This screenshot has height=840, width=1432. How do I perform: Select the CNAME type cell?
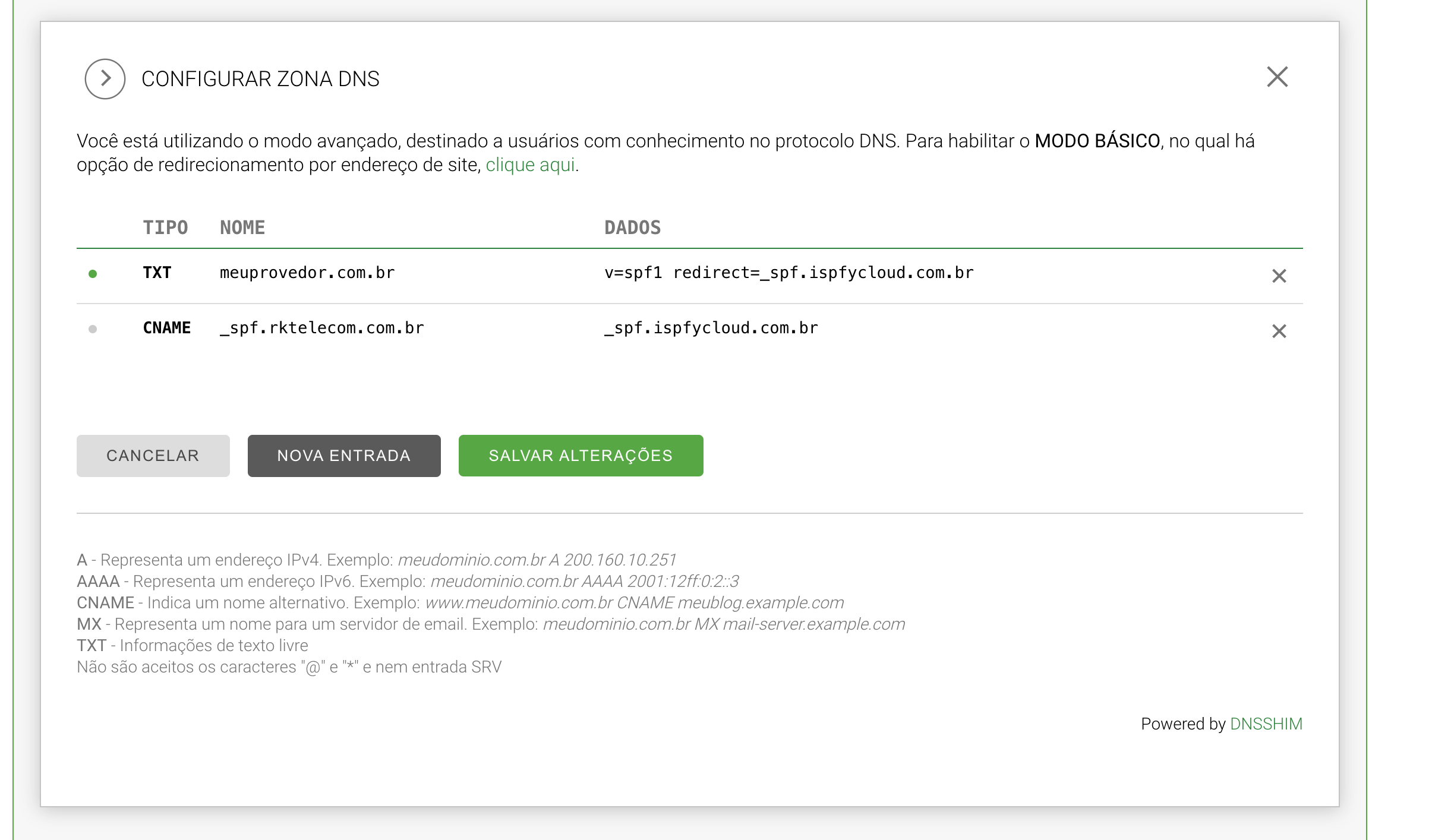coord(167,328)
